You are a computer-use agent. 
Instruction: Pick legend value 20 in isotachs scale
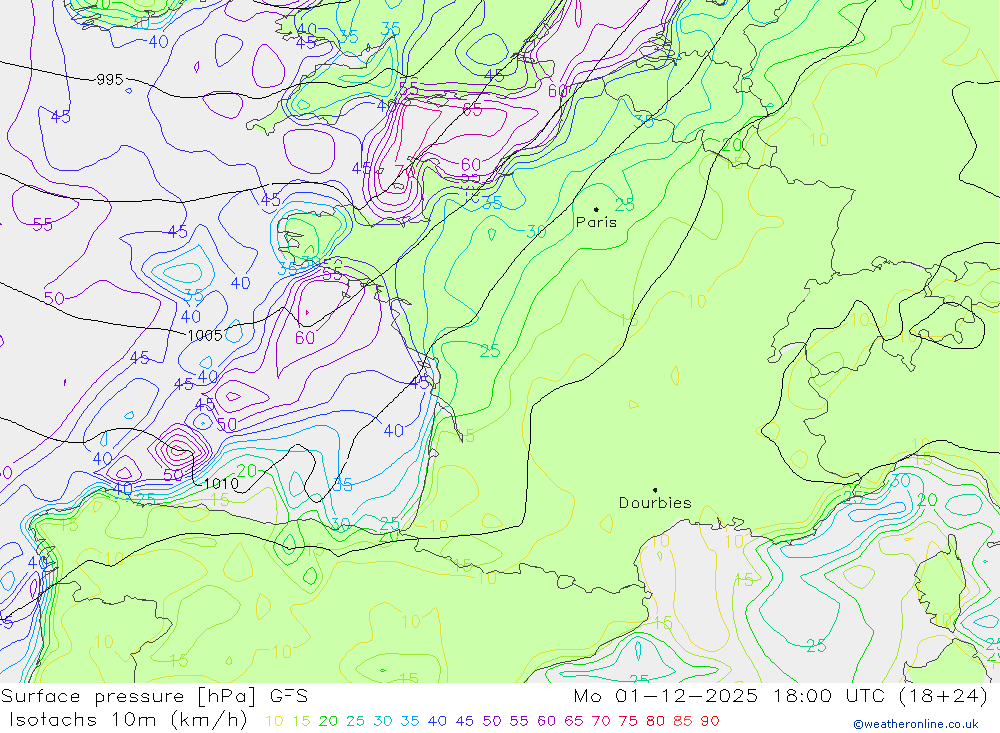328,721
